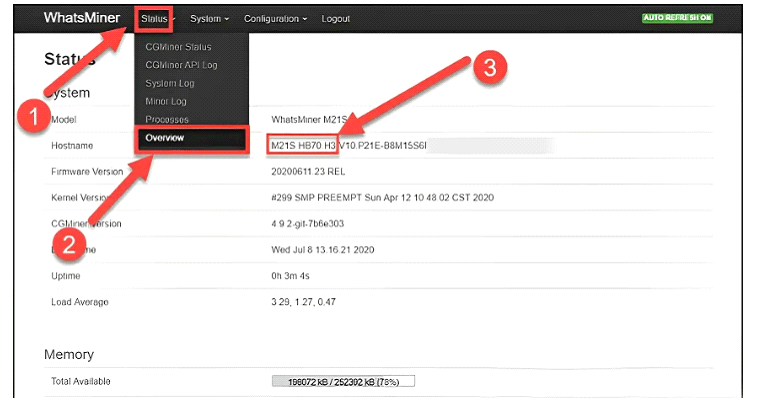Click the WhatsMiner brand logo
Screen dimensions: 757x398
tap(82, 18)
